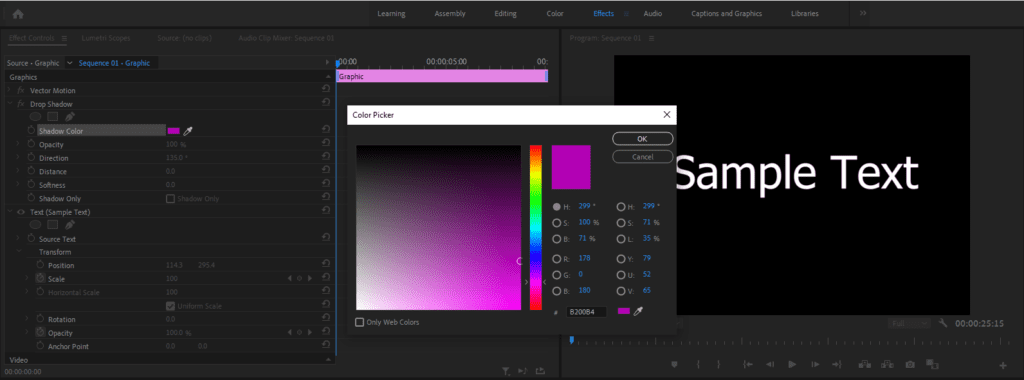Show more workspaces with the double chevron
The image size is (1024, 380).
coord(863,13)
